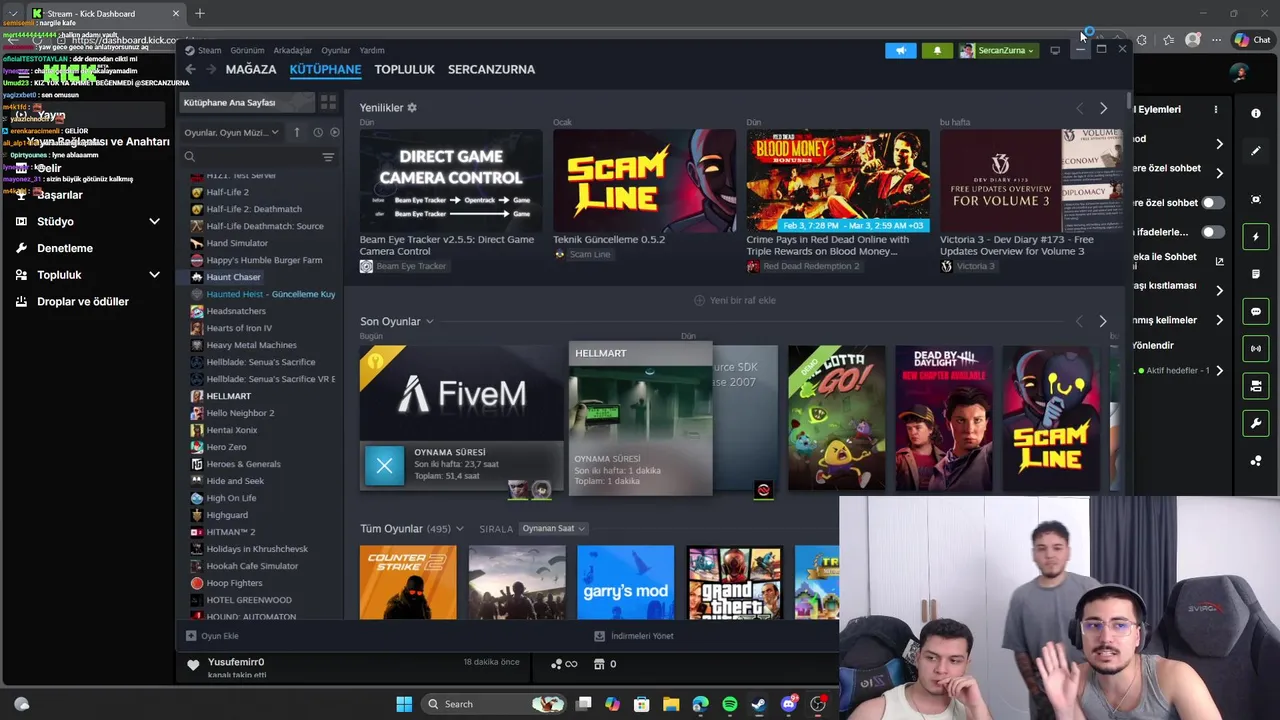
Task: Filter ready-to-play games icon
Action: tap(334, 132)
